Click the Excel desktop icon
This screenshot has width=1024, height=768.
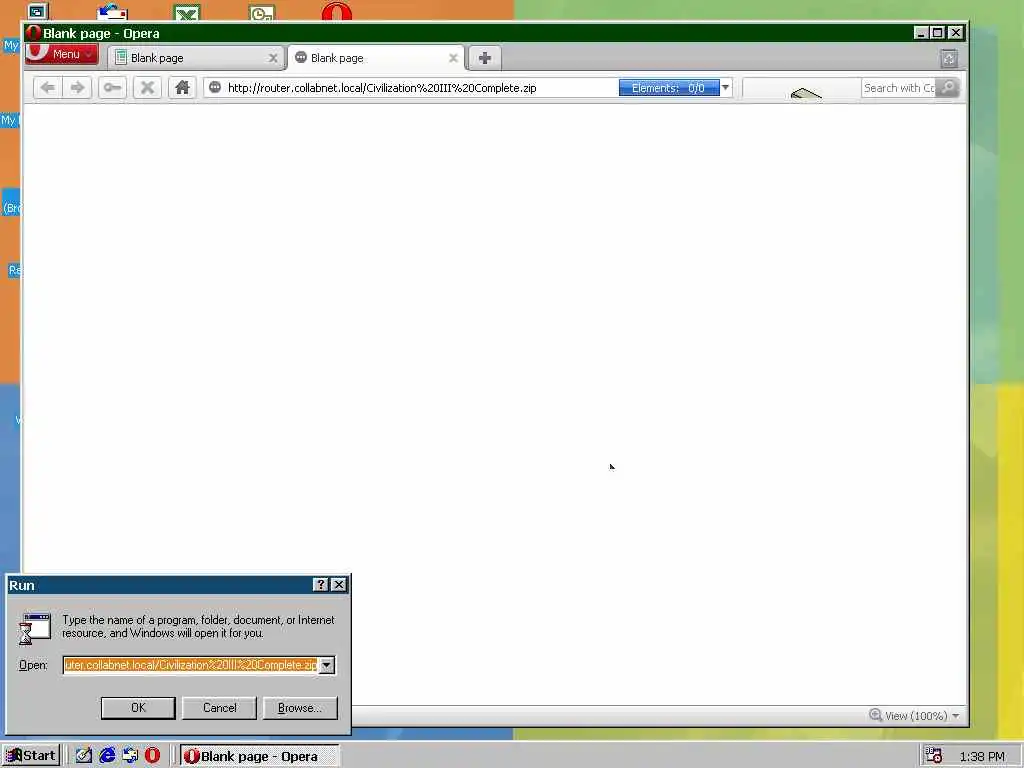tap(187, 12)
